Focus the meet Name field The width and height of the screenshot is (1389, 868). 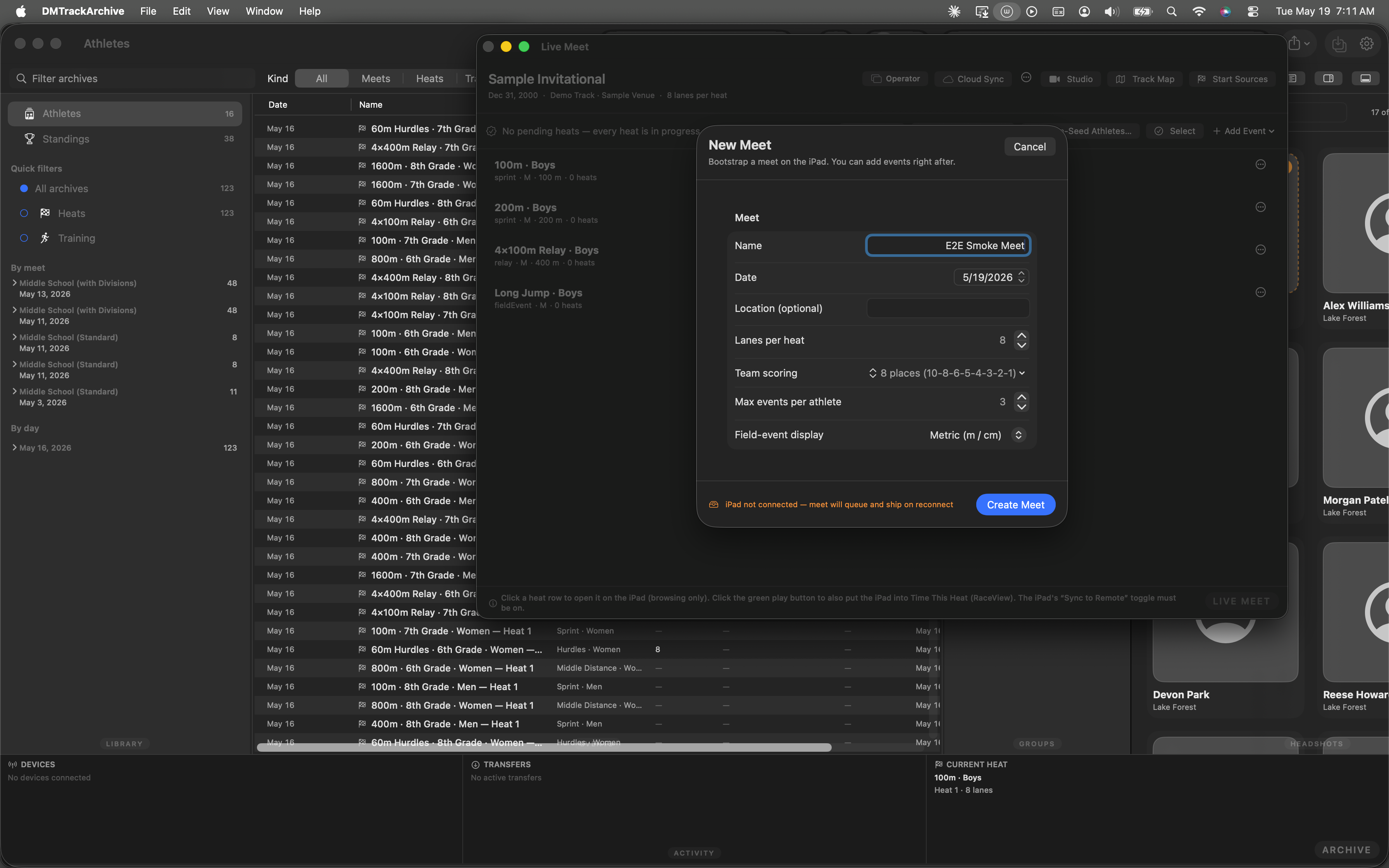tap(948, 246)
